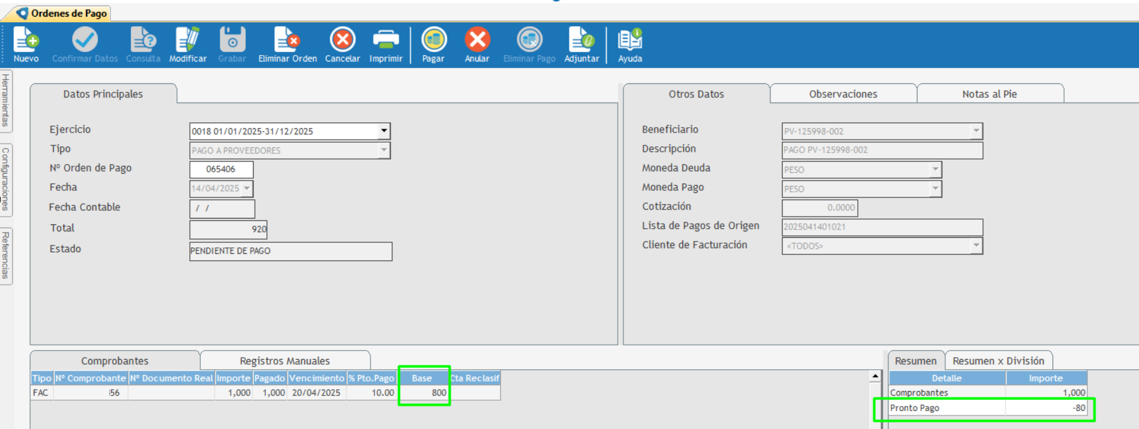Screen dimensions: 1139x429
Task: Expand the Ejercicio dropdown
Action: point(383,131)
